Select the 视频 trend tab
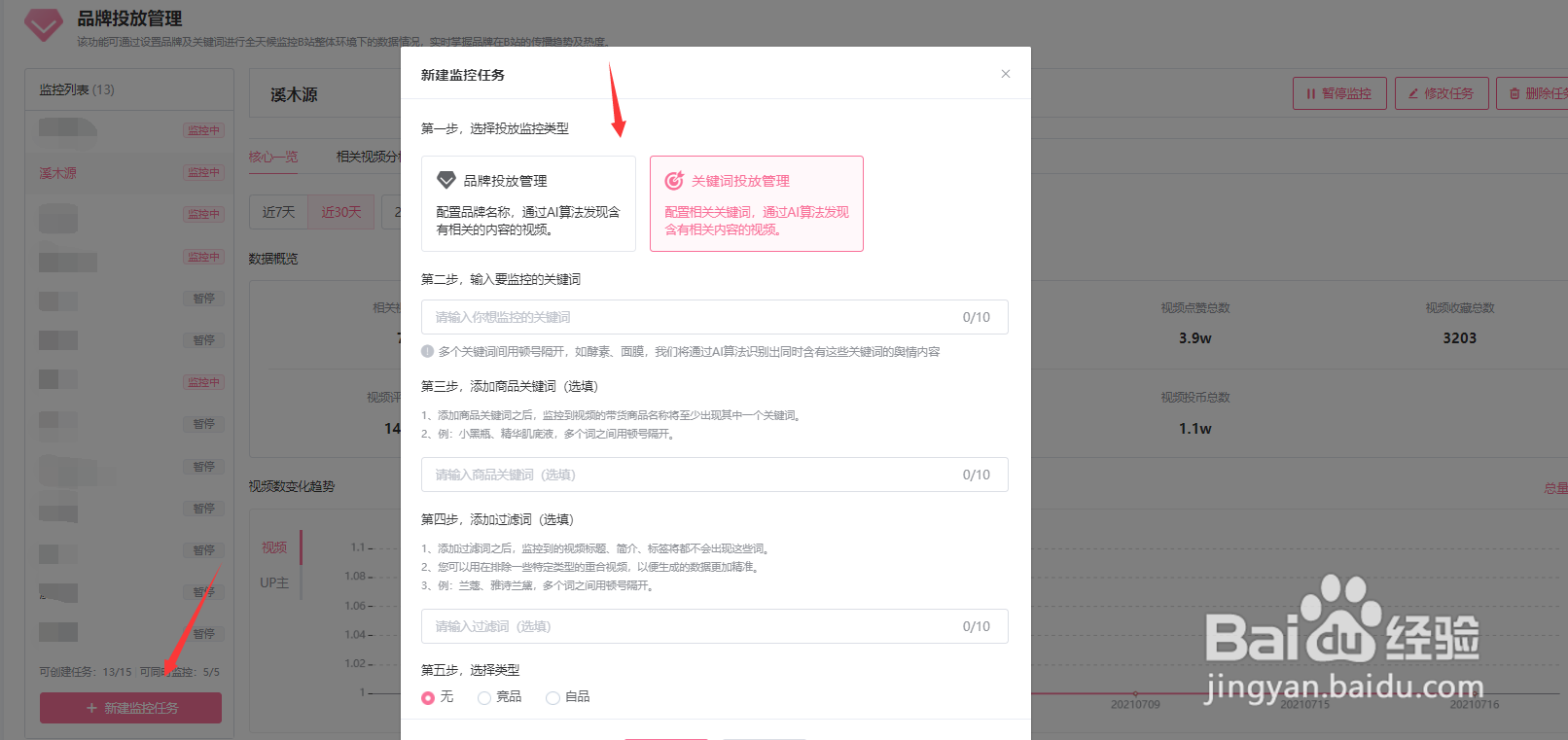 point(275,547)
